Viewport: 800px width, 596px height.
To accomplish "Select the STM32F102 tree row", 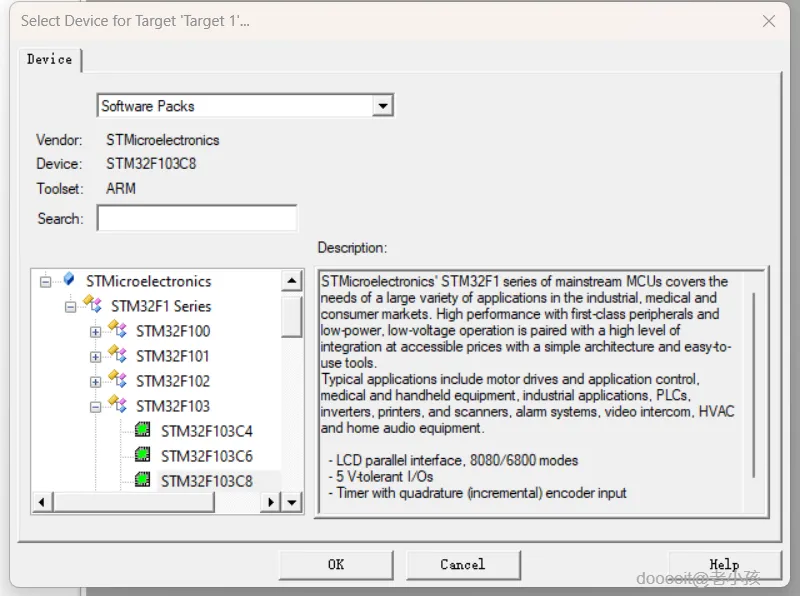I will pyautogui.click(x=173, y=382).
